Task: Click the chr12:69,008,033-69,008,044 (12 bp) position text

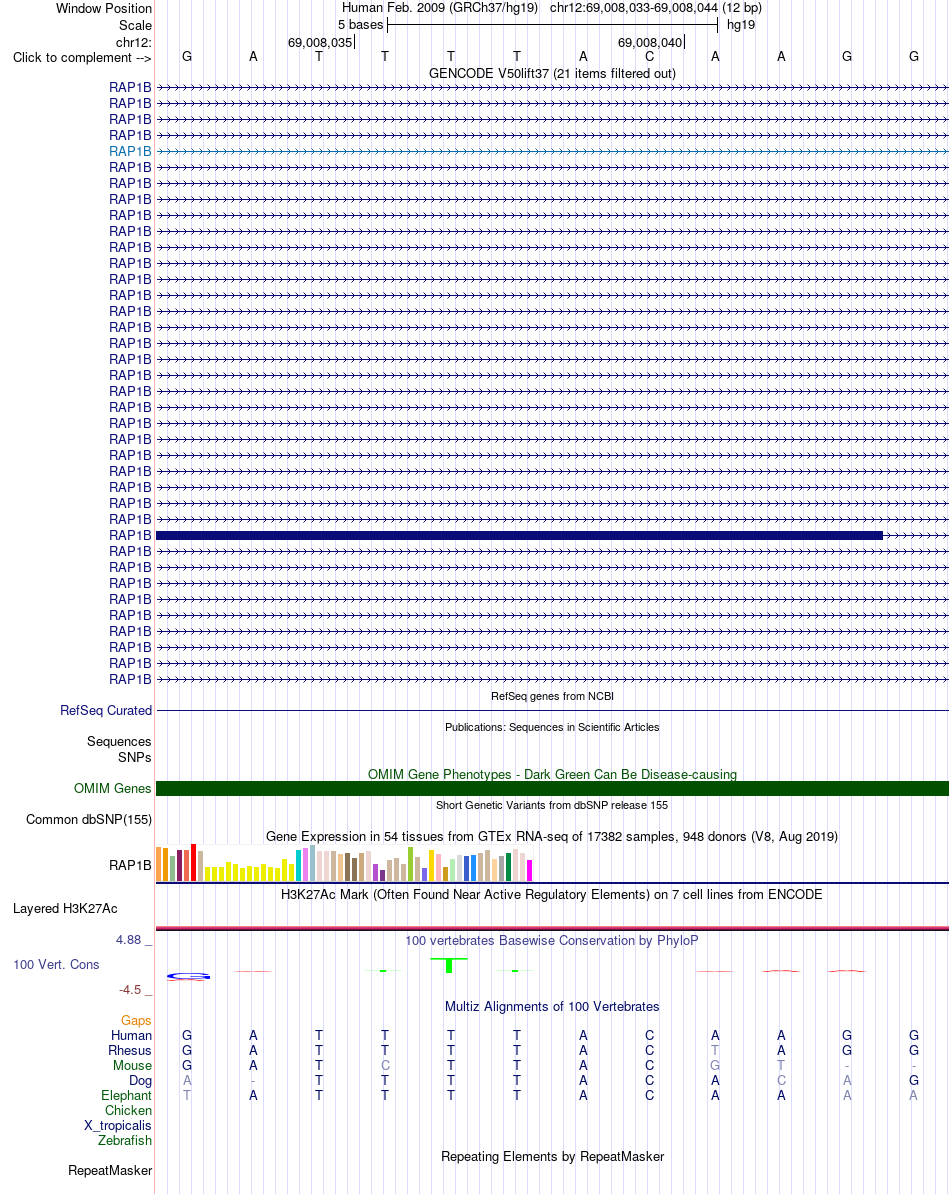Action: point(655,8)
